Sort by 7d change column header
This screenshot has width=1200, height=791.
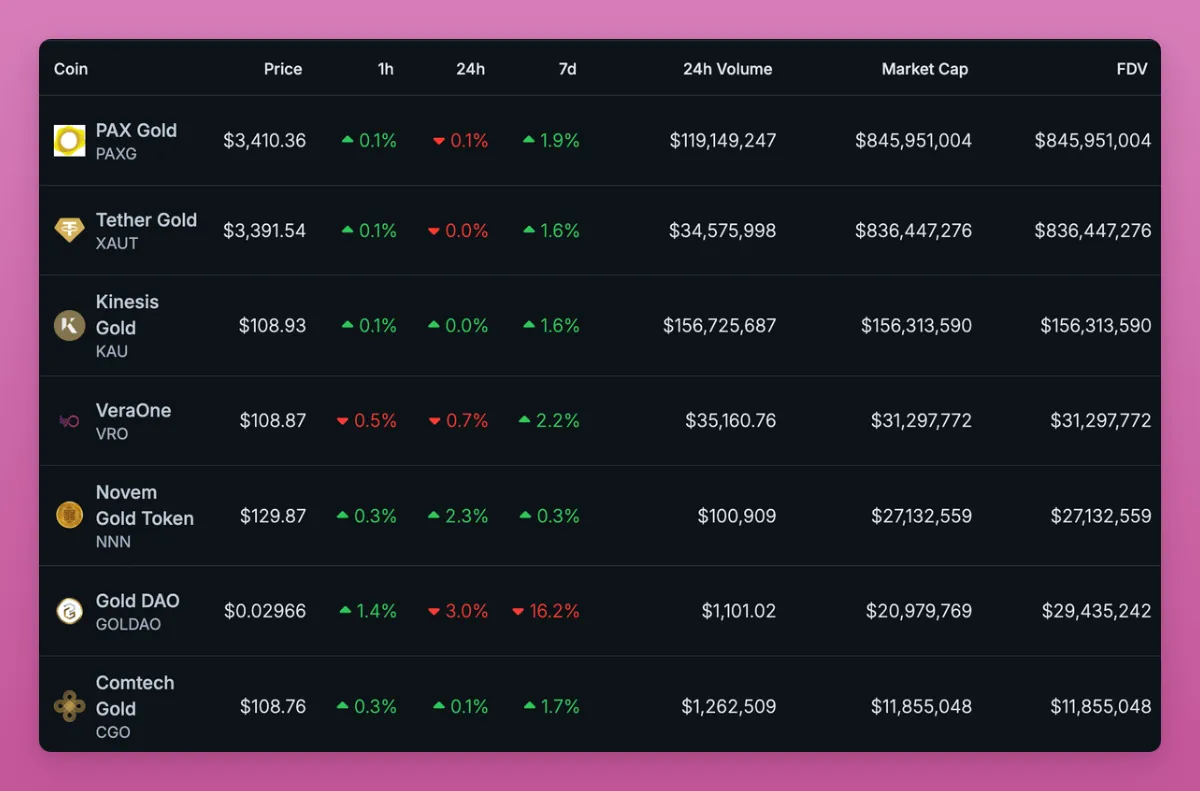click(567, 69)
